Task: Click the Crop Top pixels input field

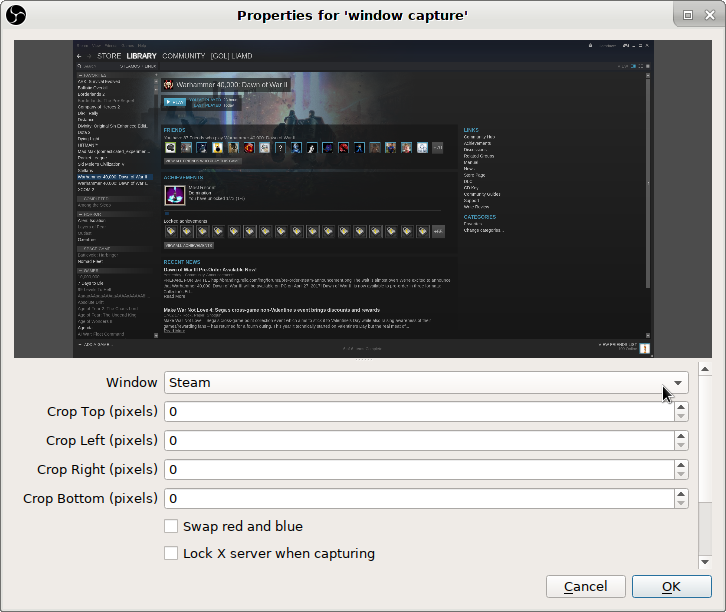Action: (419, 412)
